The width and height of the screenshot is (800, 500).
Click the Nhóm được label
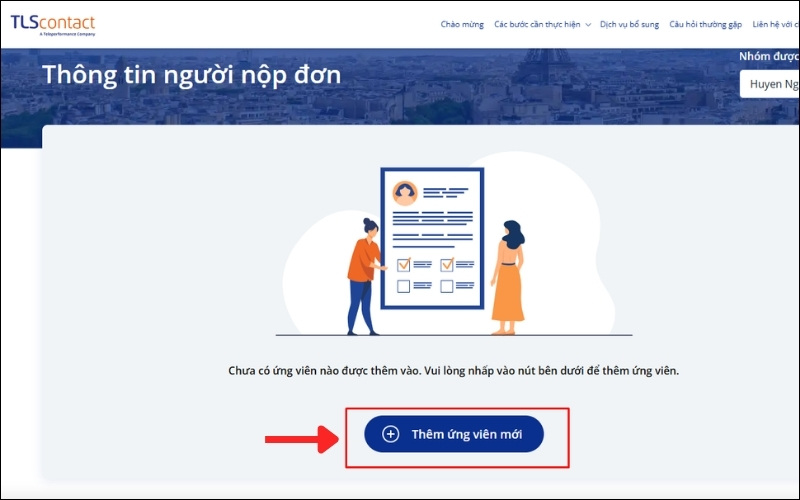coord(769,56)
